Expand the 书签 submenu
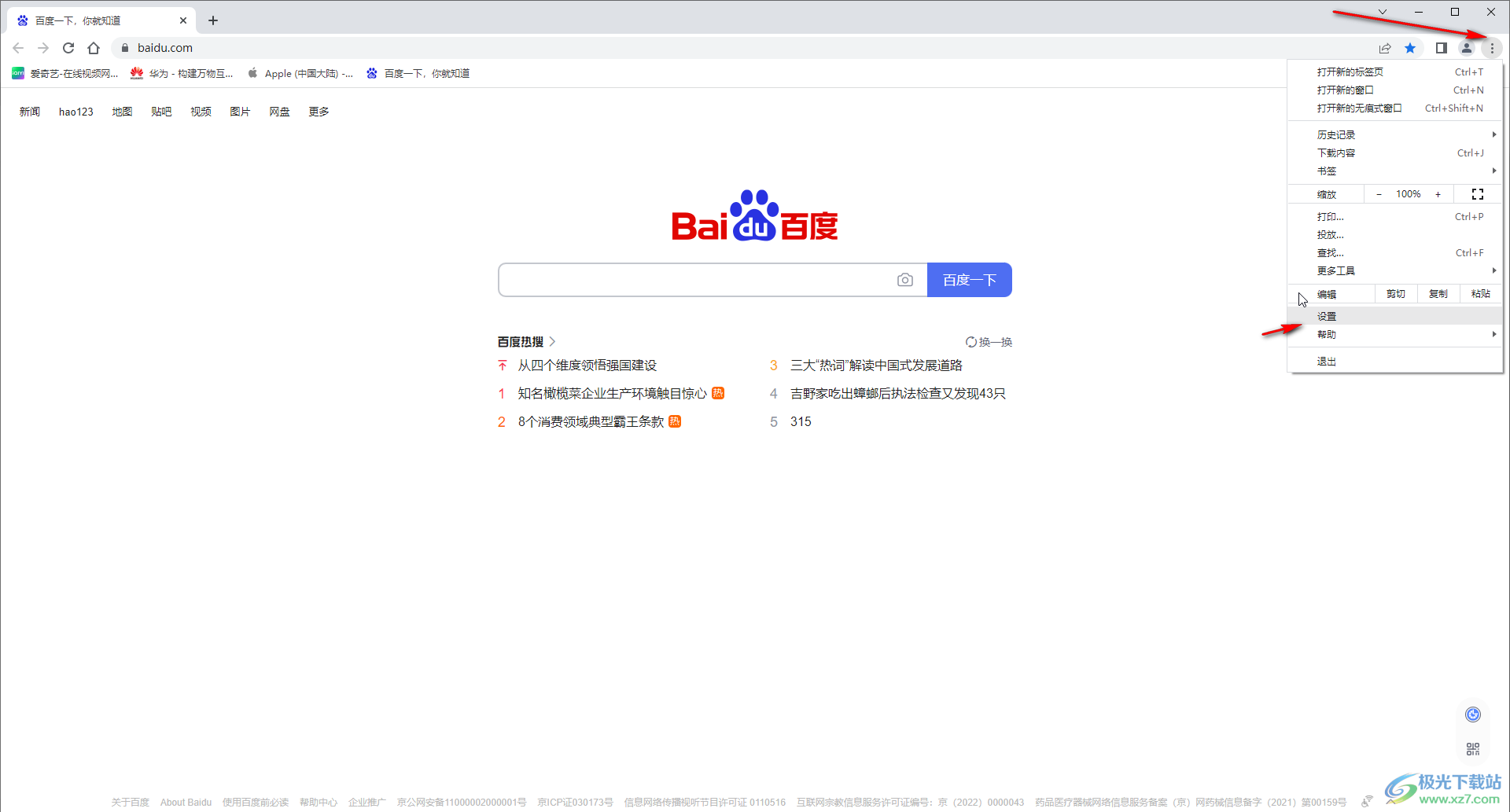The height and width of the screenshot is (812, 1510). pos(1395,171)
